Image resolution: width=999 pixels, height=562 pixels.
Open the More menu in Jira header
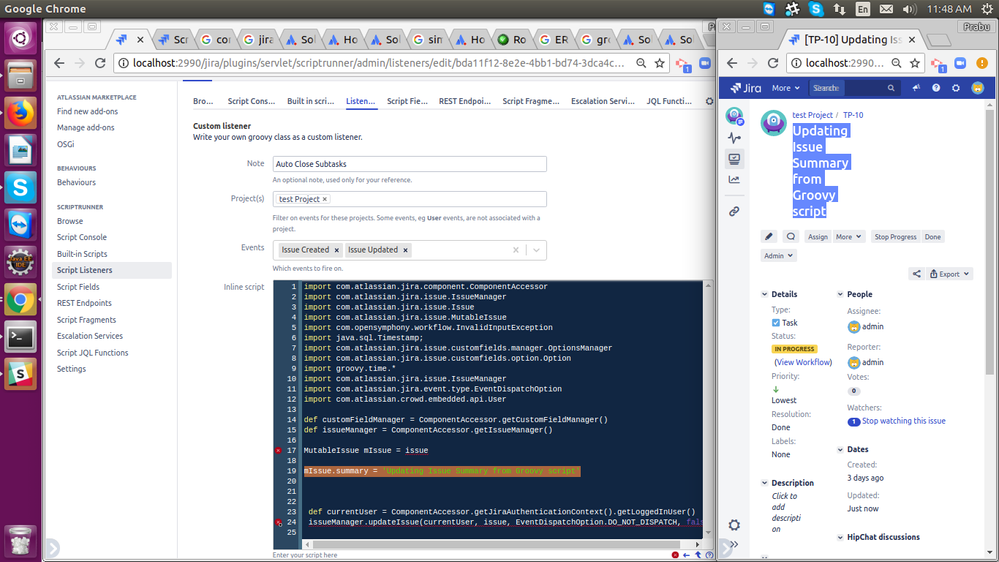786,88
